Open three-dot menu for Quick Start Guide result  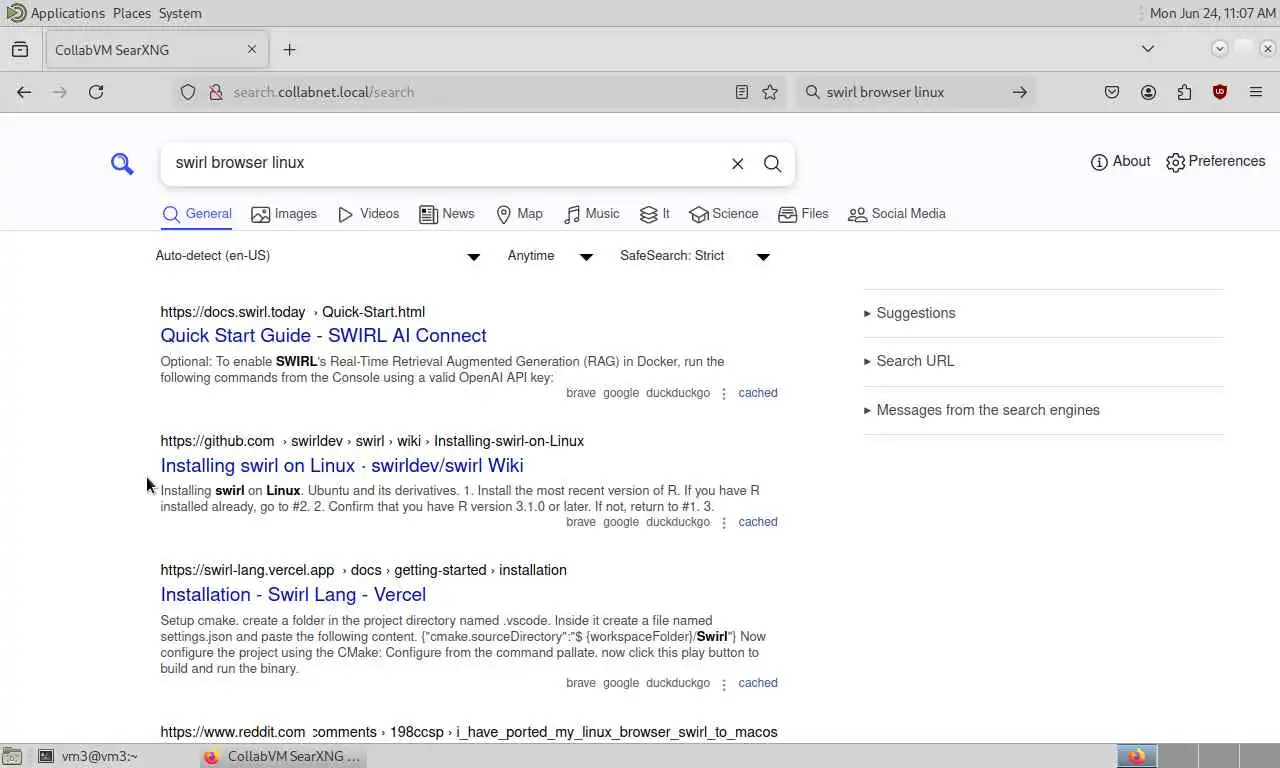coord(724,394)
